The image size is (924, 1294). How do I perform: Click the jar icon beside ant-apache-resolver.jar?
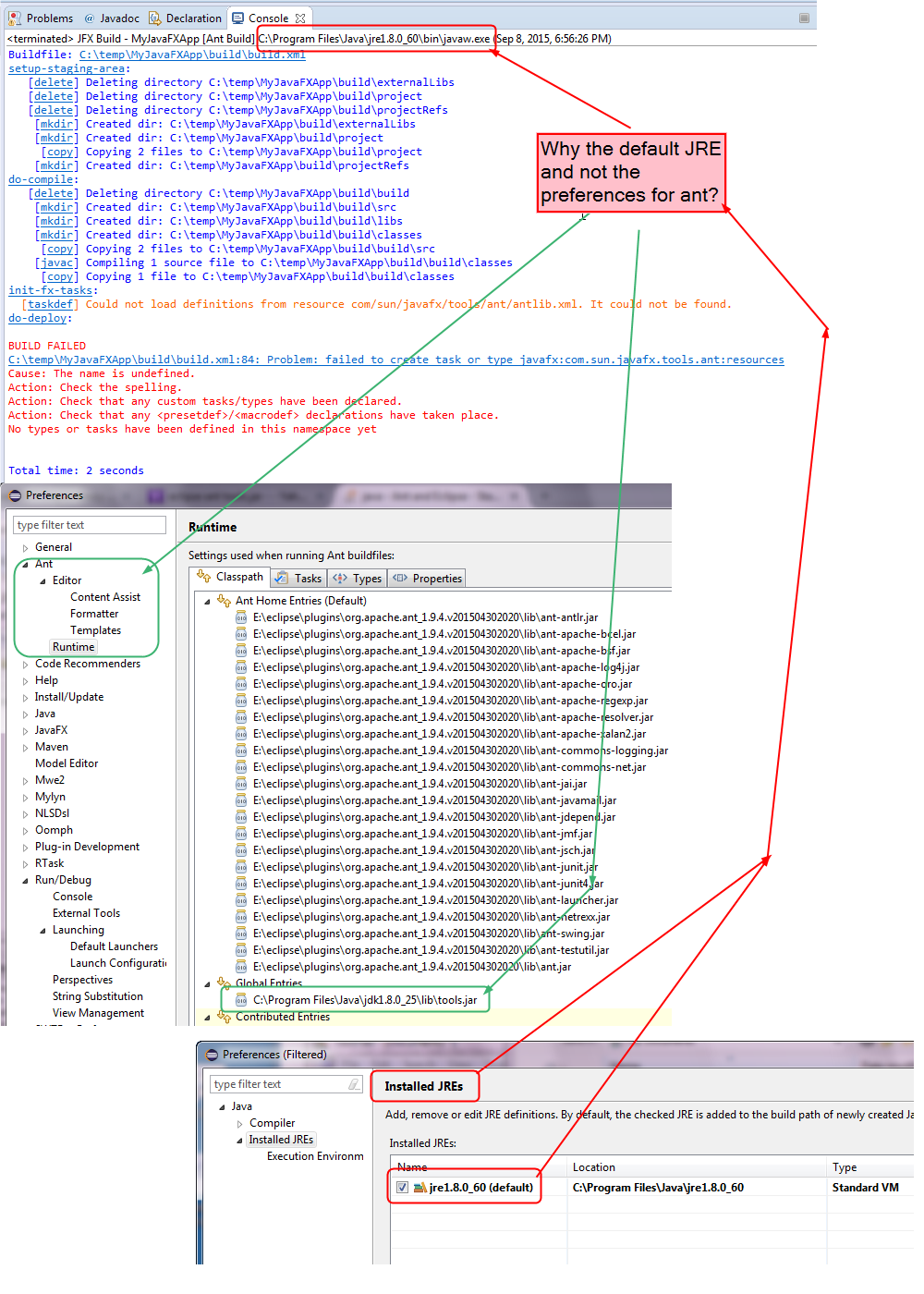(x=241, y=717)
